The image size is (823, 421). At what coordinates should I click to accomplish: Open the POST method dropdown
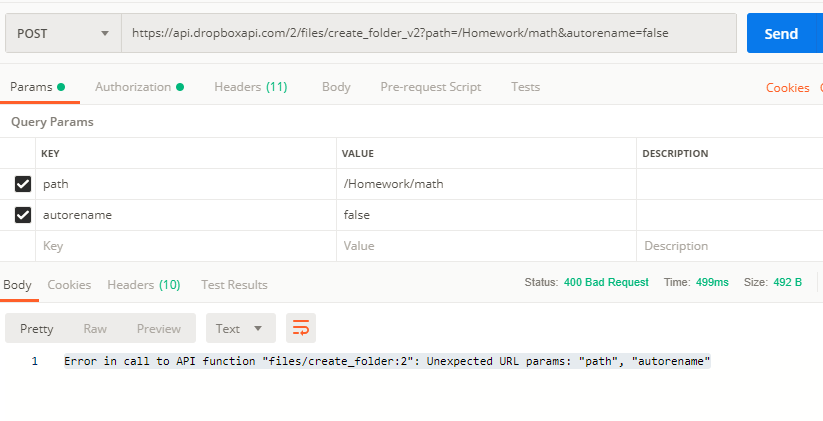[x=62, y=34]
